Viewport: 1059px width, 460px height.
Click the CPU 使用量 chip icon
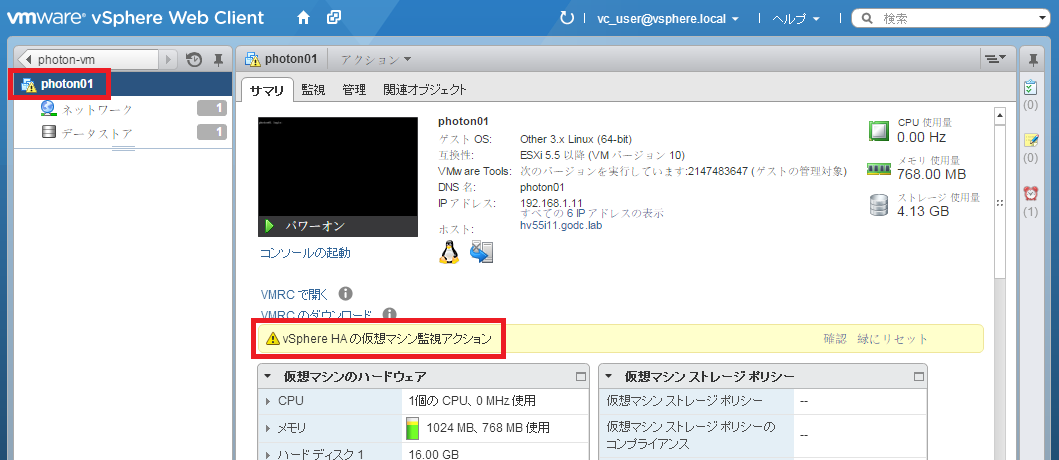878,130
